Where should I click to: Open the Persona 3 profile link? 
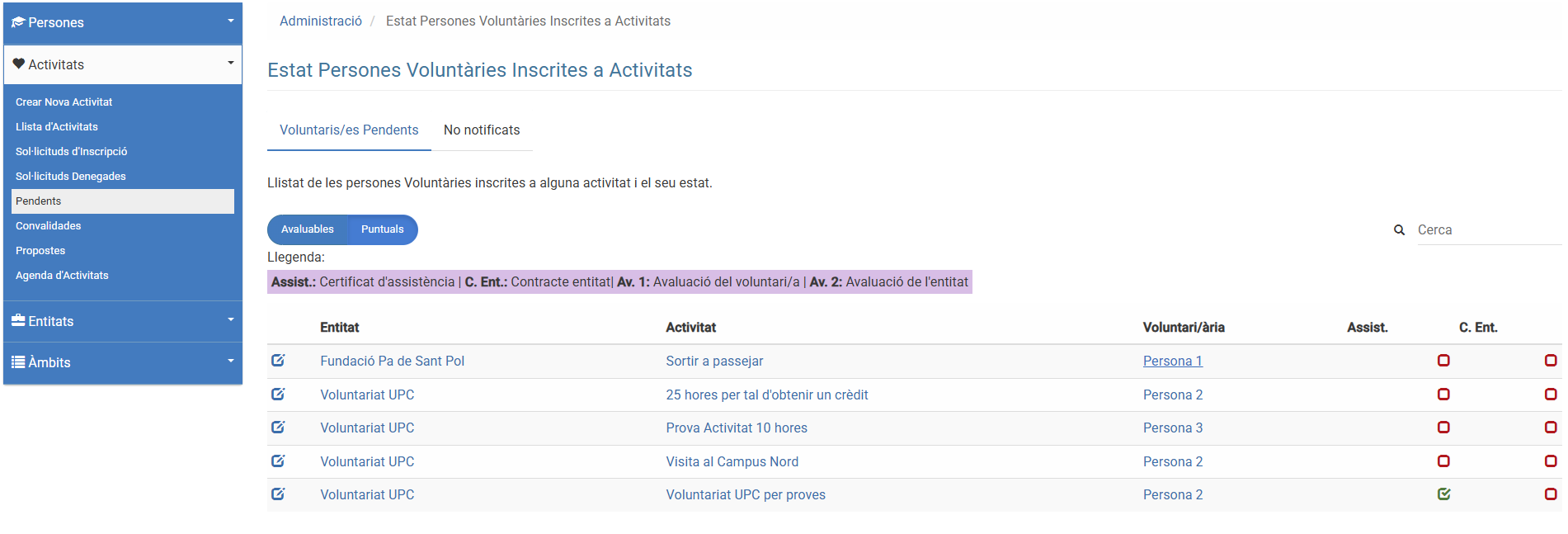pyautogui.click(x=1172, y=428)
